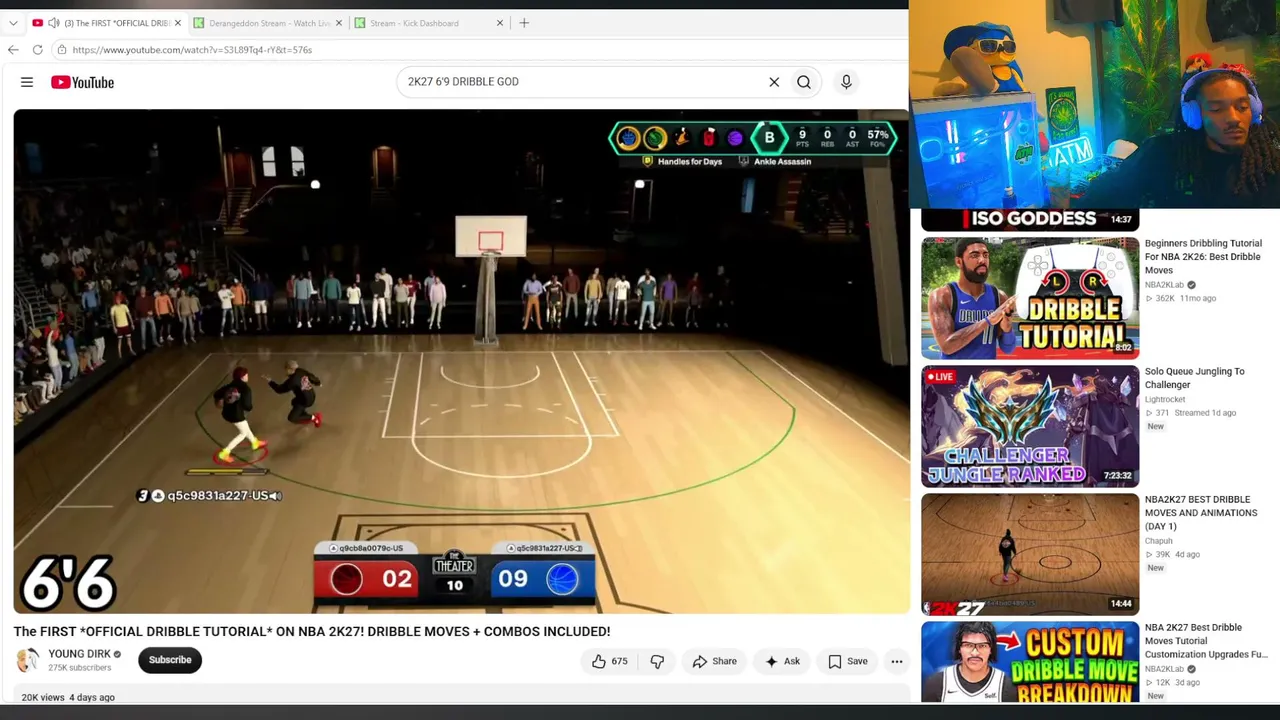The image size is (1280, 720).
Task: Pause the video by clicking the player
Action: pyautogui.click(x=461, y=361)
